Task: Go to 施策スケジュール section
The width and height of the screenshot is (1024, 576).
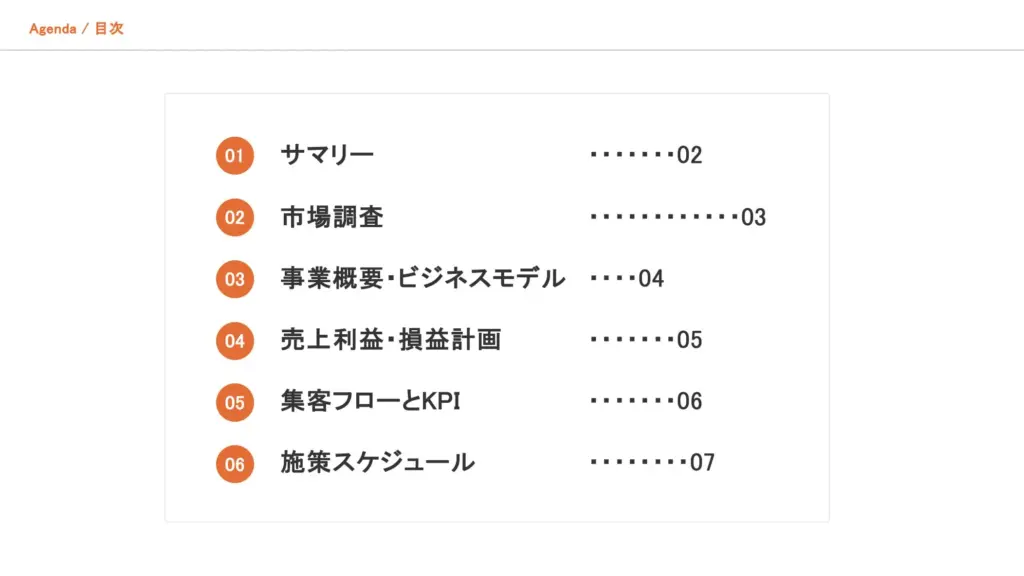Action: click(378, 463)
